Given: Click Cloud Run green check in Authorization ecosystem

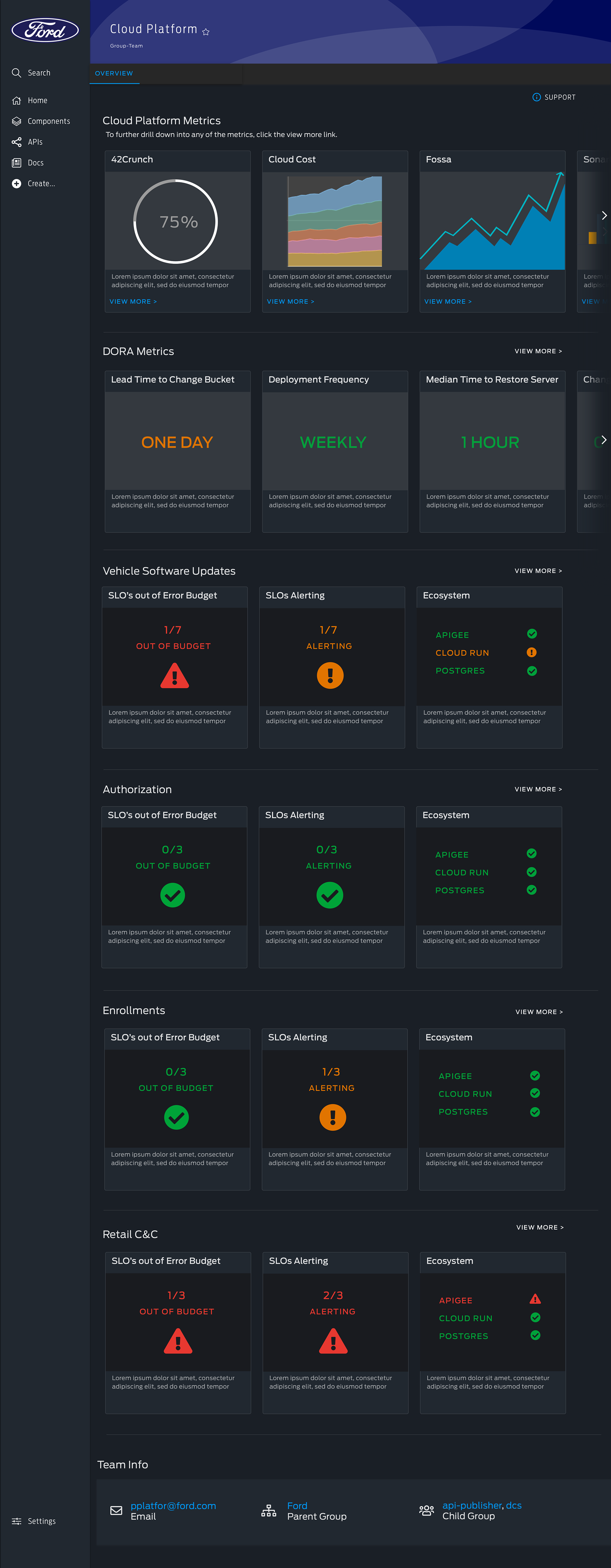Looking at the screenshot, I should coord(532,872).
